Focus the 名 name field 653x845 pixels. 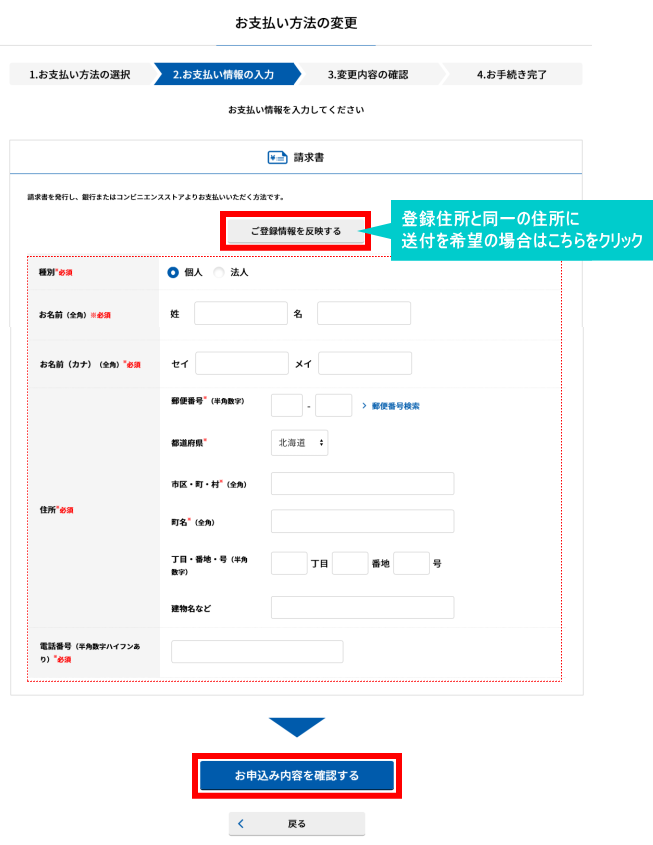364,313
